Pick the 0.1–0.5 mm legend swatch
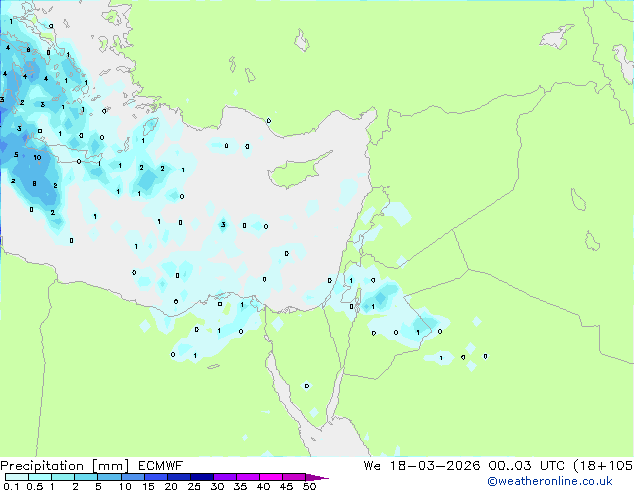Screen dimensions: 634x490 tap(17, 477)
